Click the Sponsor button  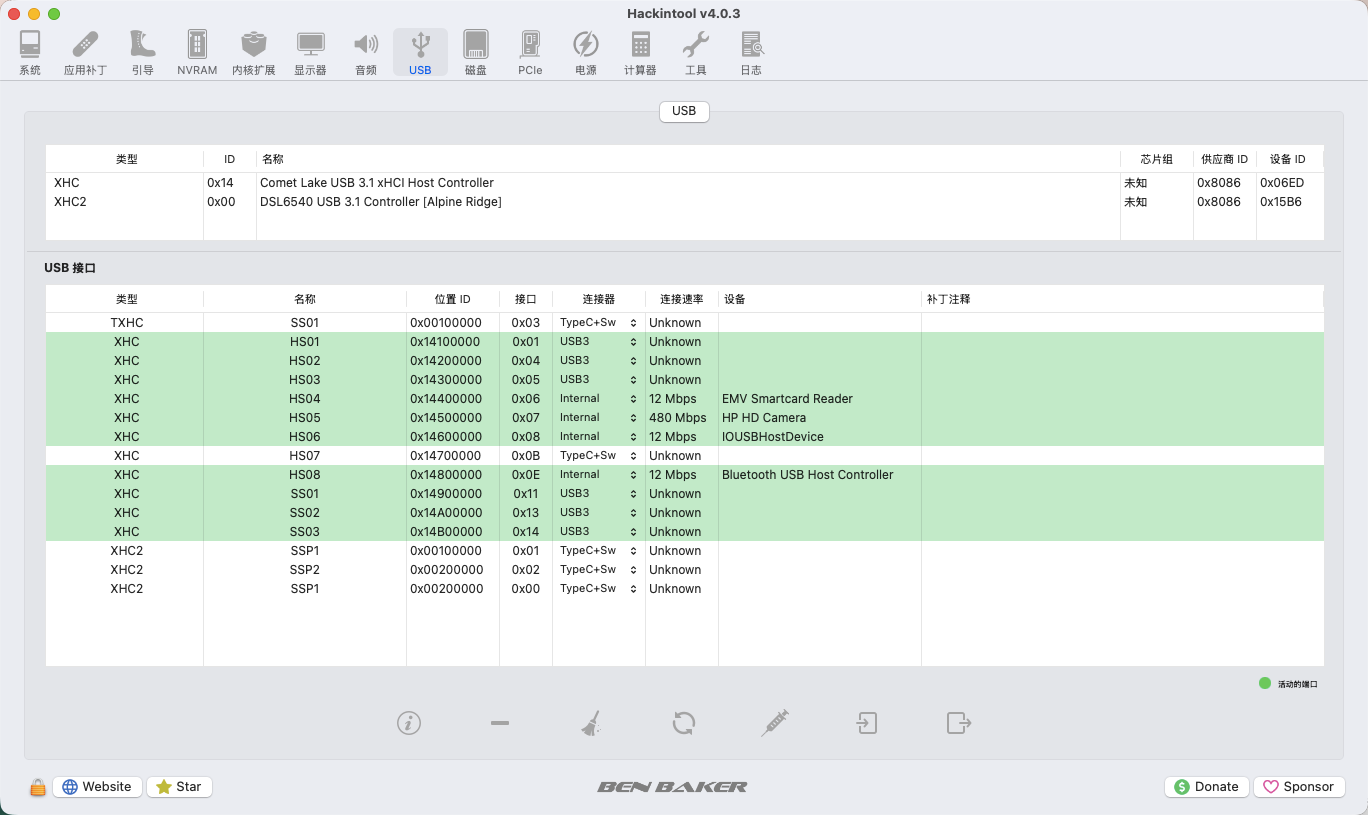pyautogui.click(x=1299, y=787)
